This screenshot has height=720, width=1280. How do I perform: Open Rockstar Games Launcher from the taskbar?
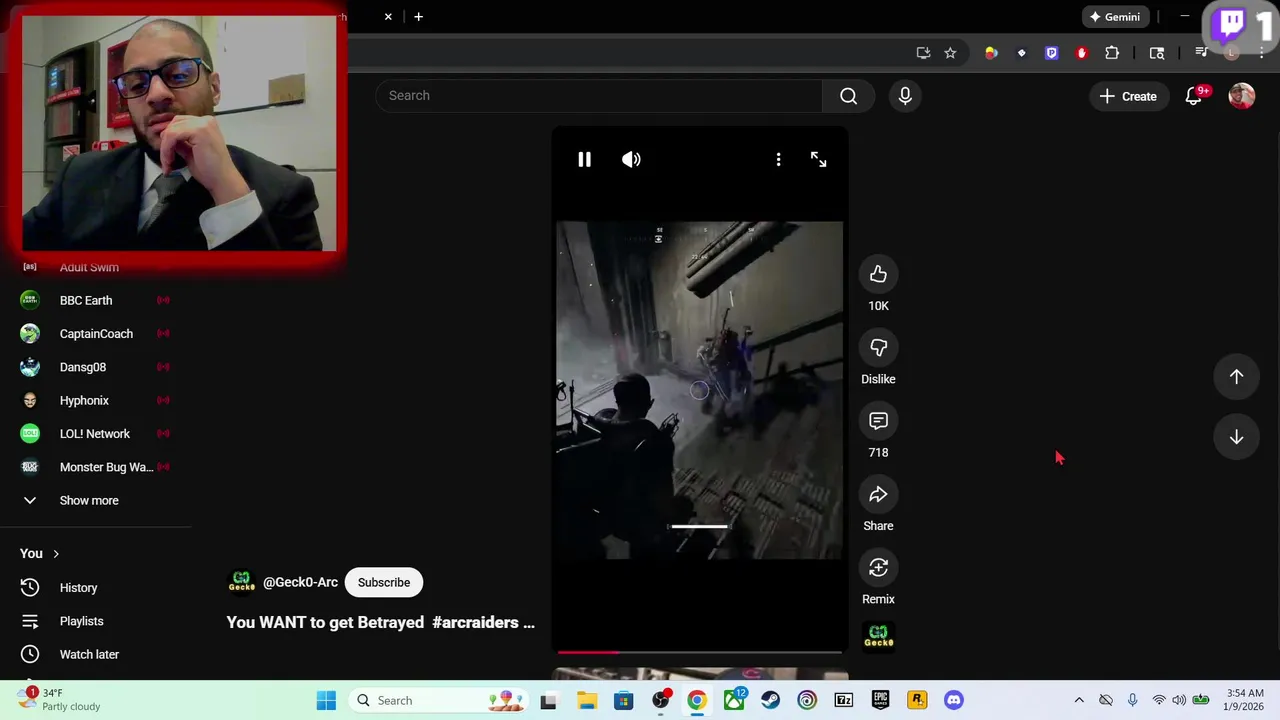click(x=917, y=700)
